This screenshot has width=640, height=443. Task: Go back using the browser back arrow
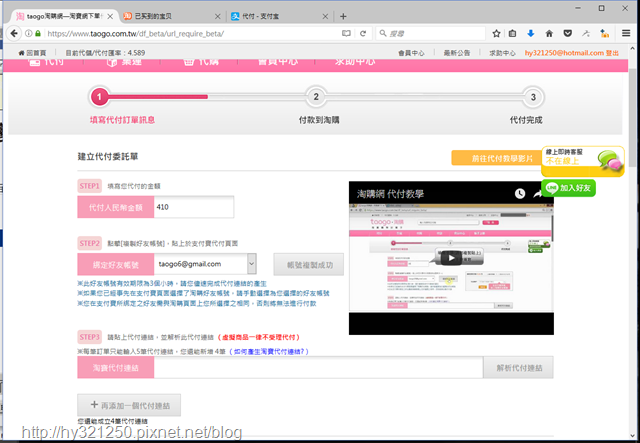point(14,33)
